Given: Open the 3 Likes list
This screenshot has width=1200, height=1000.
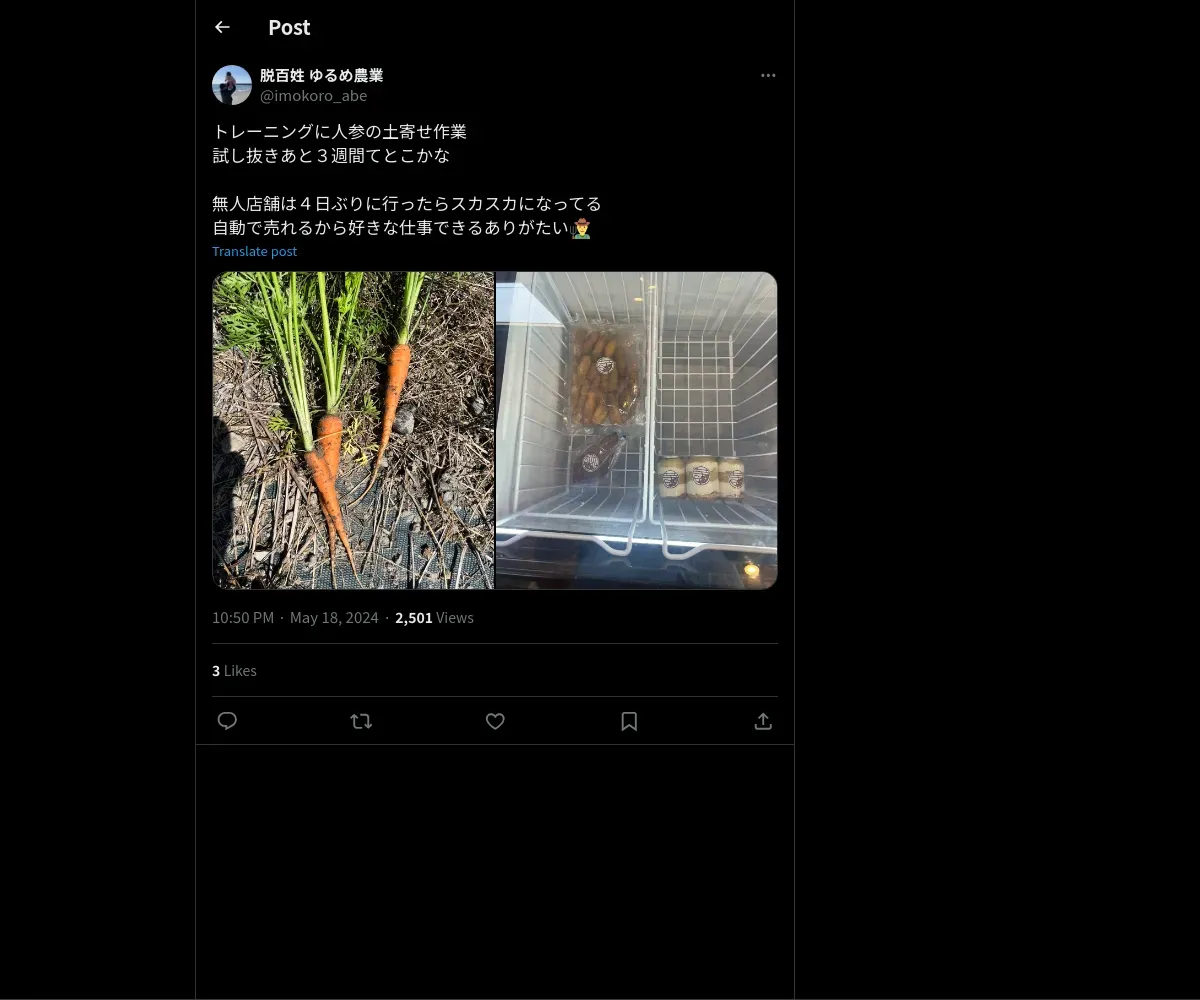Looking at the screenshot, I should pos(234,670).
